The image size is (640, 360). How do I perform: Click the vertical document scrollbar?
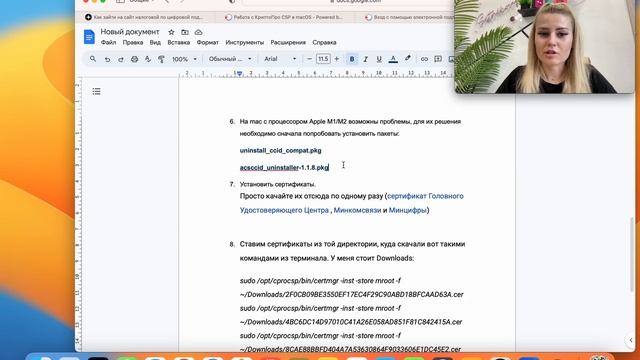tap(632, 254)
